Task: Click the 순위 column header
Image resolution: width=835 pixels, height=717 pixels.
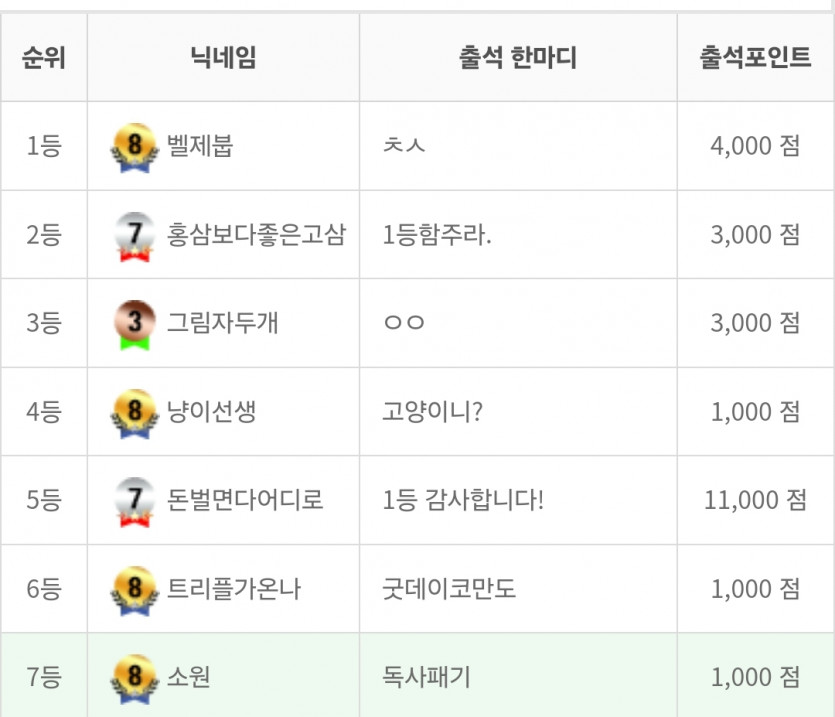Action: [x=44, y=58]
